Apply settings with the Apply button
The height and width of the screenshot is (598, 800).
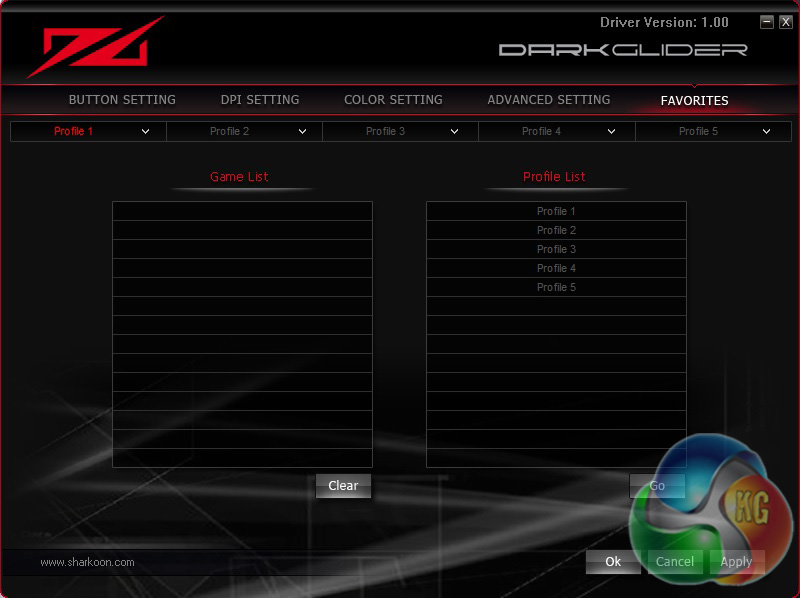click(737, 562)
